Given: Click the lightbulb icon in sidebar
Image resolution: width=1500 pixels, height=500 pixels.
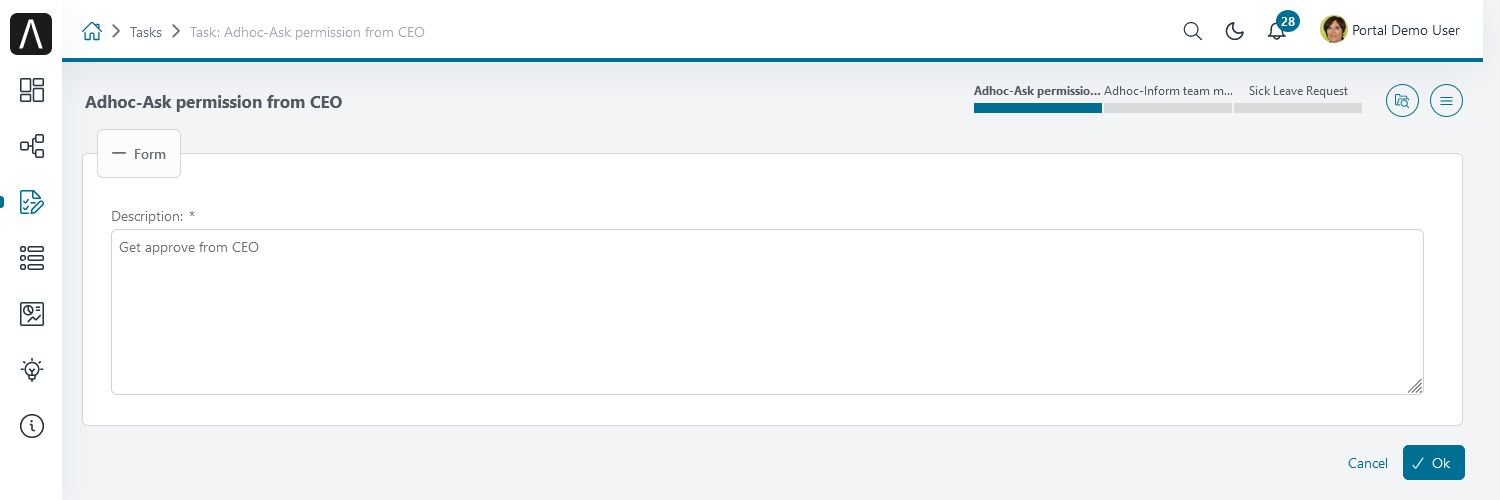Looking at the screenshot, I should [32, 370].
